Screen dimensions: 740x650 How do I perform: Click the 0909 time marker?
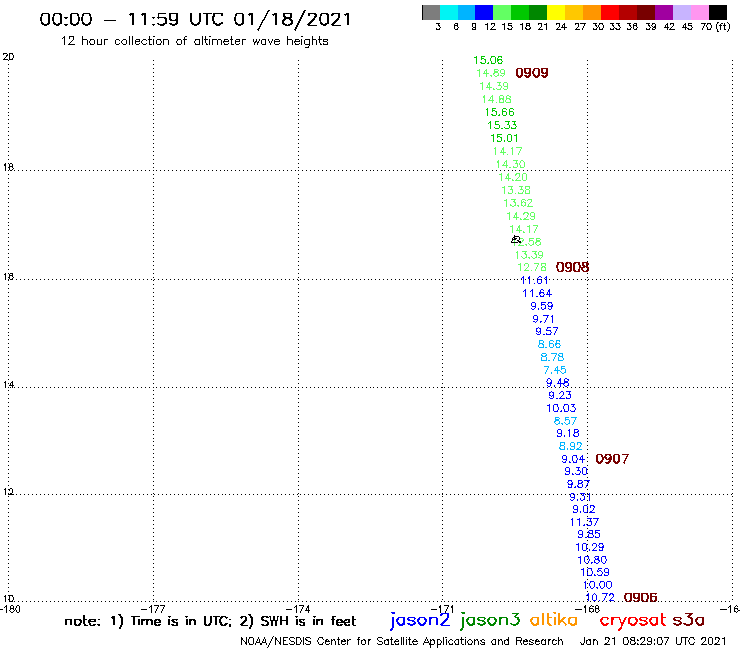pos(532,73)
